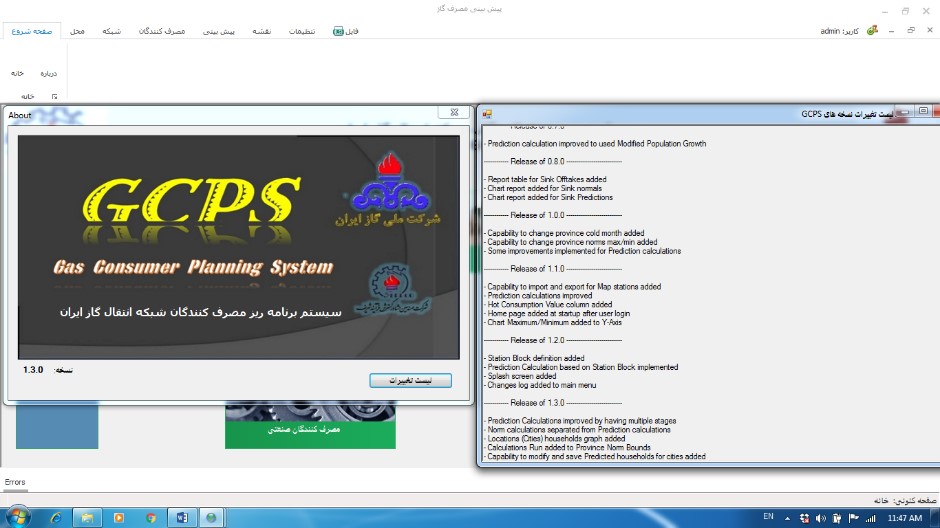Open the Windows Start orb
Screen dimensions: 940x528
[x=17, y=517]
